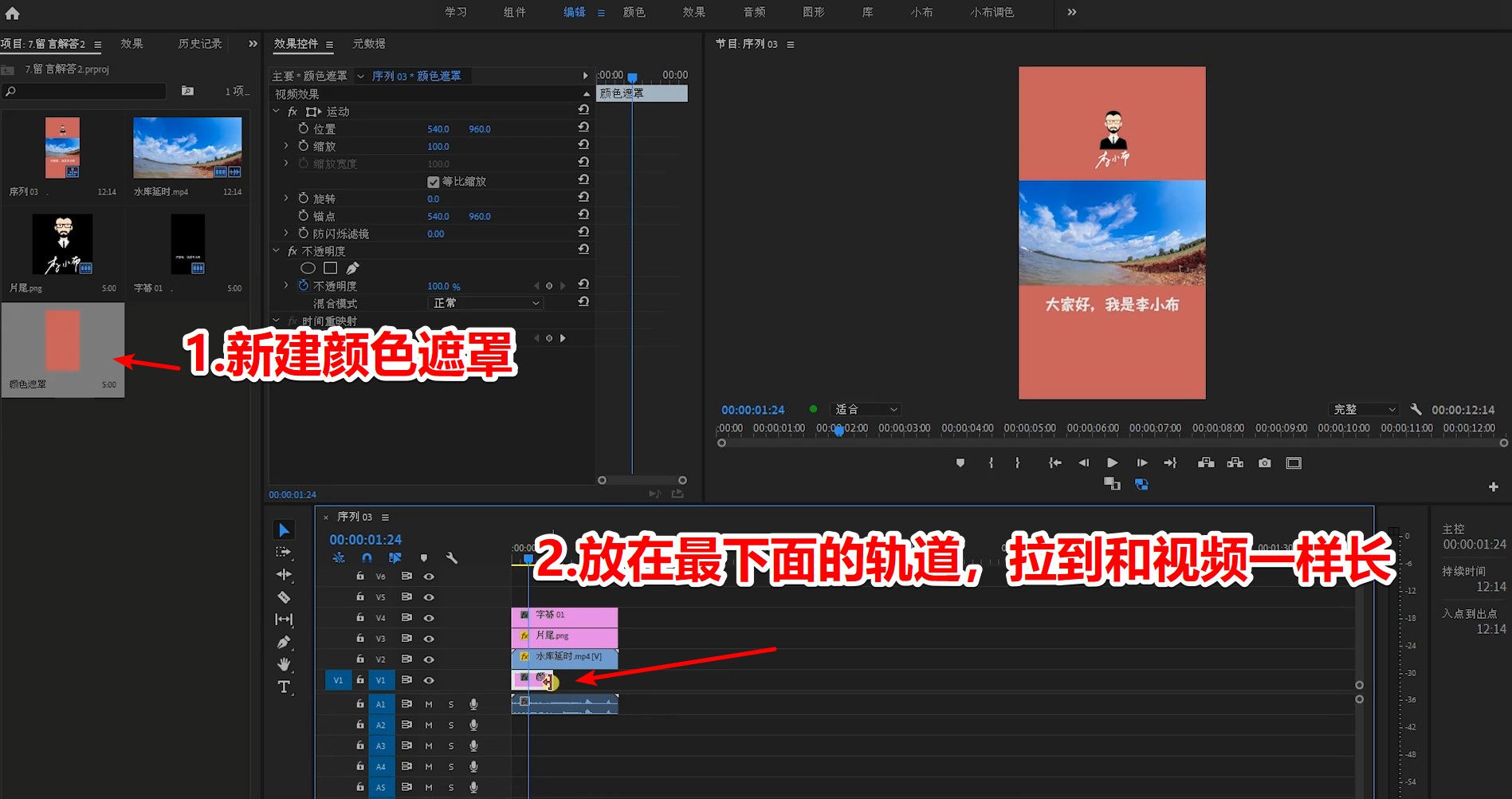Uncheck the 等比缩放 checkbox
Viewport: 1512px width, 799px height.
click(433, 180)
